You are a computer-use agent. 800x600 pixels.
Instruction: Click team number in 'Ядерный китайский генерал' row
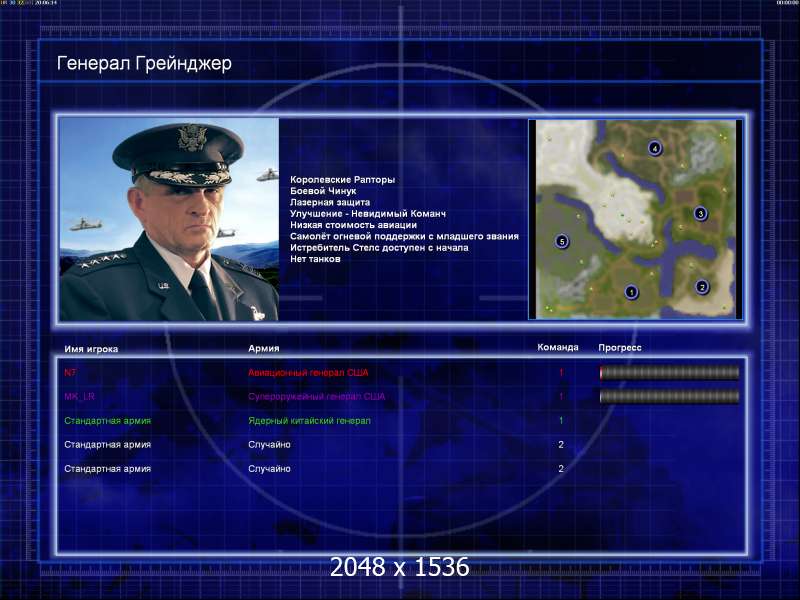[561, 421]
